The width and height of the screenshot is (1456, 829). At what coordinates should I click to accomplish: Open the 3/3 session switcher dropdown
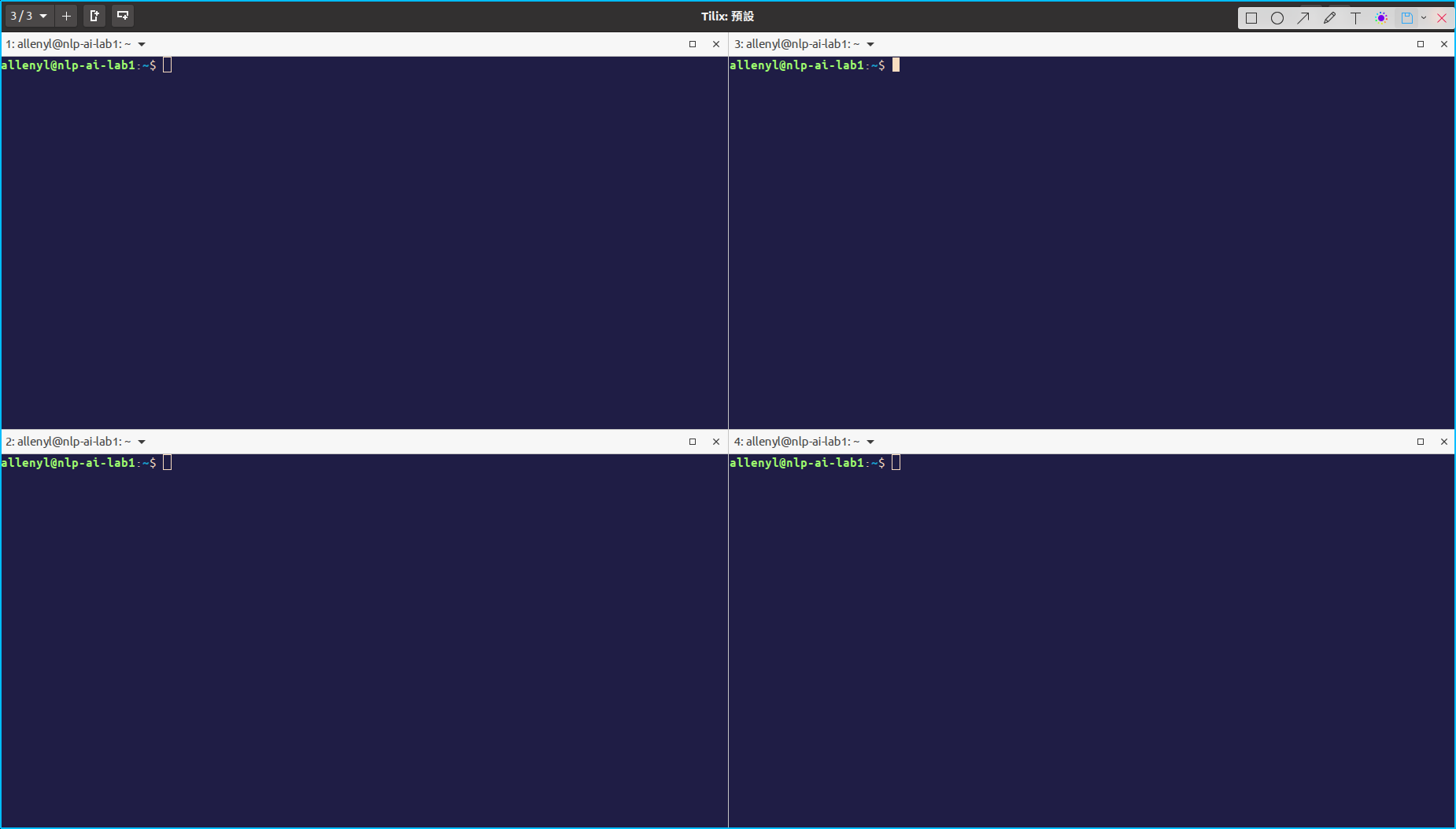click(x=29, y=16)
